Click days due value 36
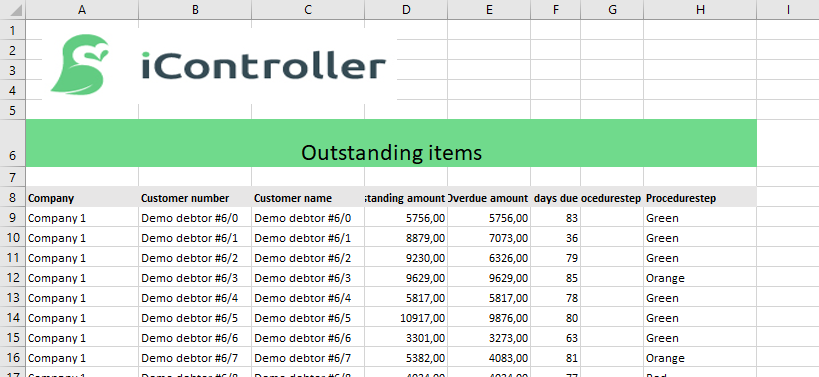 555,238
